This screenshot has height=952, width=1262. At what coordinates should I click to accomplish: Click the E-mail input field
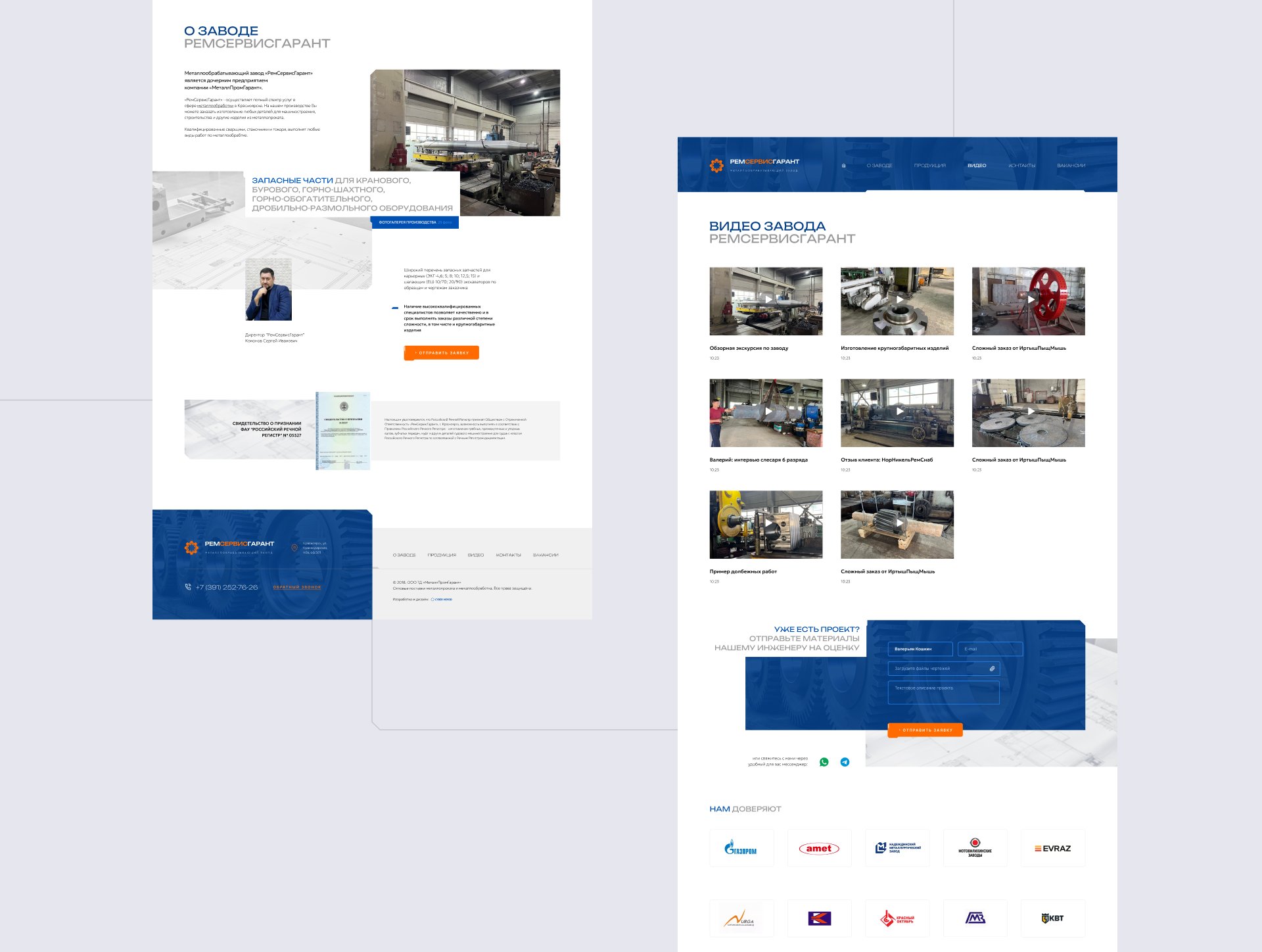(x=990, y=649)
